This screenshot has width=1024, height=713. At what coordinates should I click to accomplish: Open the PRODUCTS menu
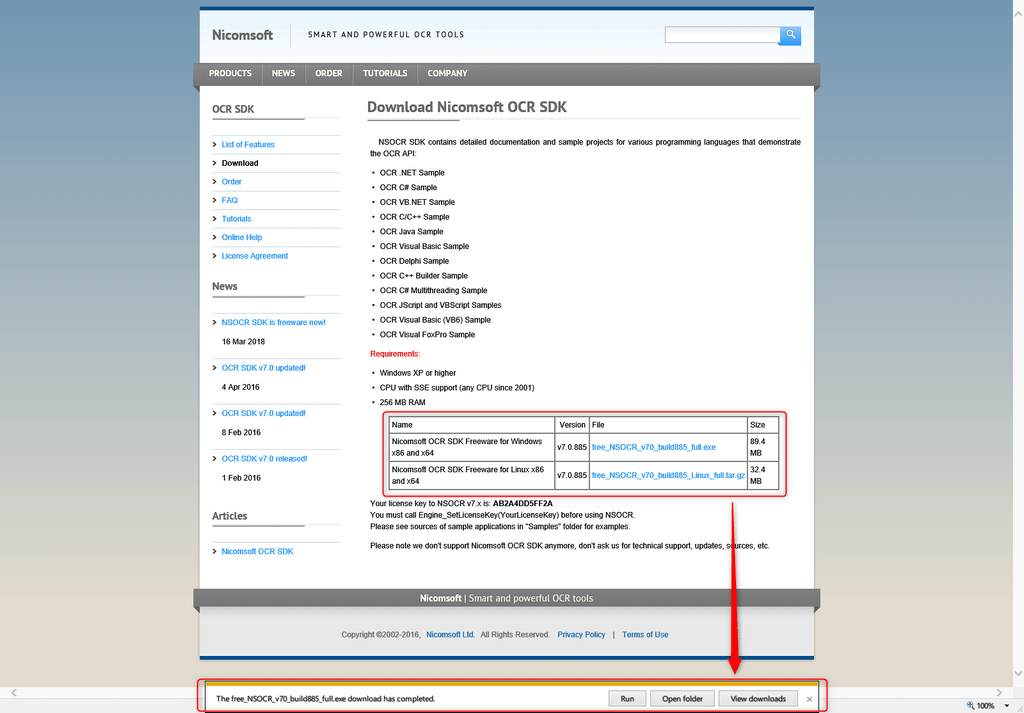(230, 73)
